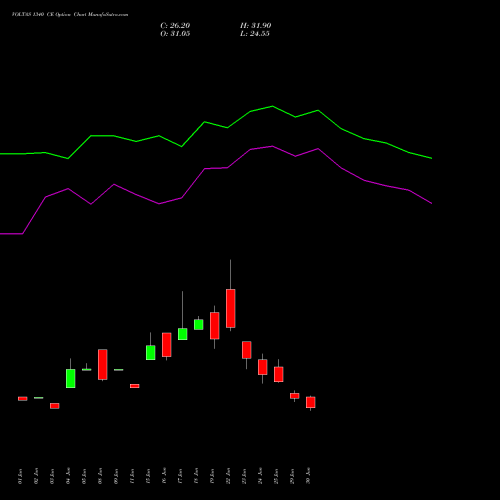
Task: Select the green candle above 04 Jun
Action: tap(71, 378)
